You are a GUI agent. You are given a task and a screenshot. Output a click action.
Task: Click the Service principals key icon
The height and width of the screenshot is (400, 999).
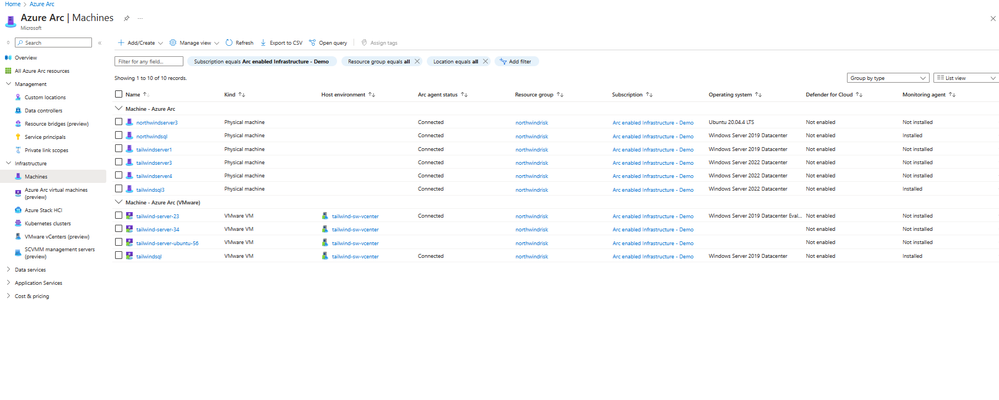pos(18,137)
